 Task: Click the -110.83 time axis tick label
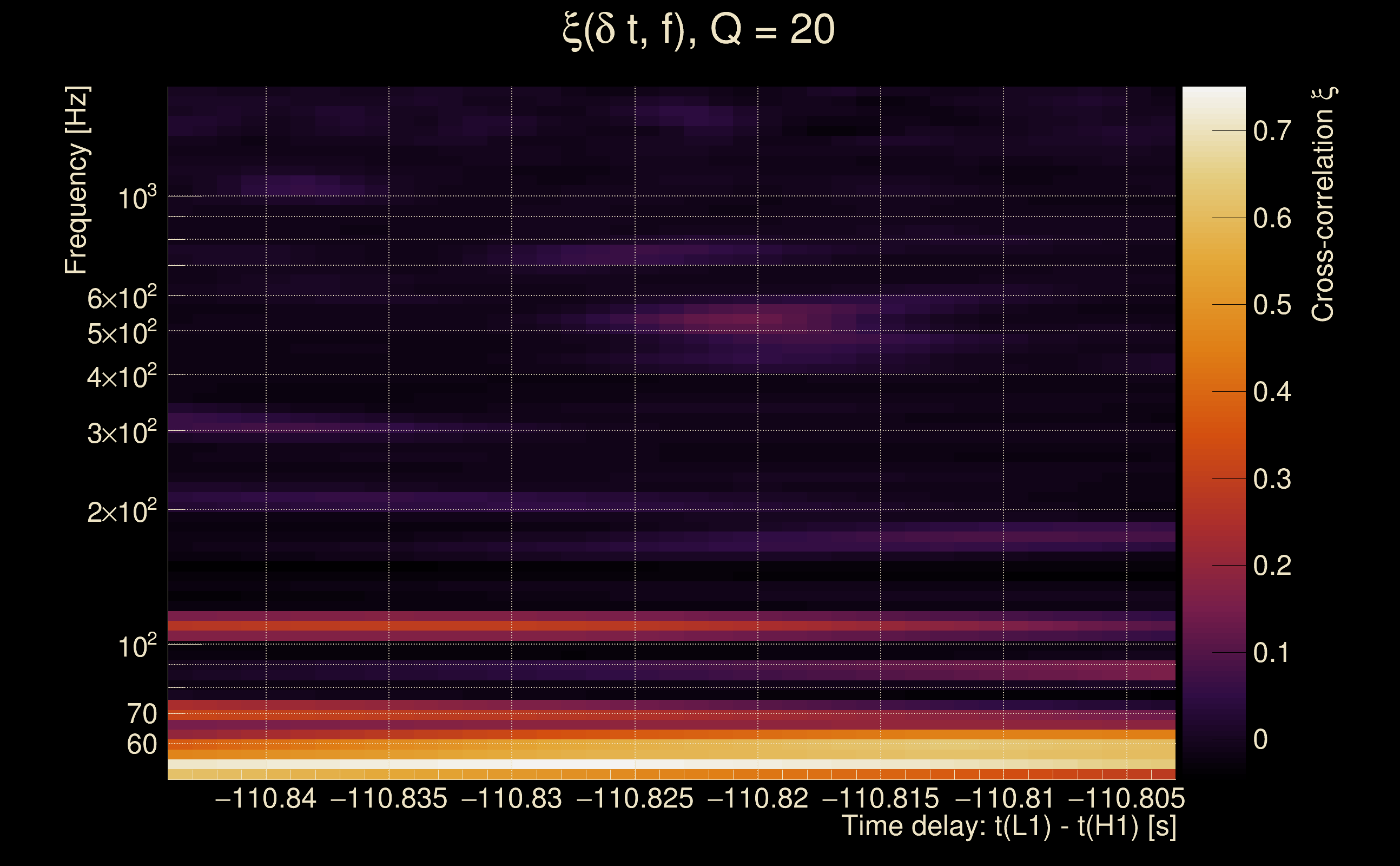pos(512,799)
